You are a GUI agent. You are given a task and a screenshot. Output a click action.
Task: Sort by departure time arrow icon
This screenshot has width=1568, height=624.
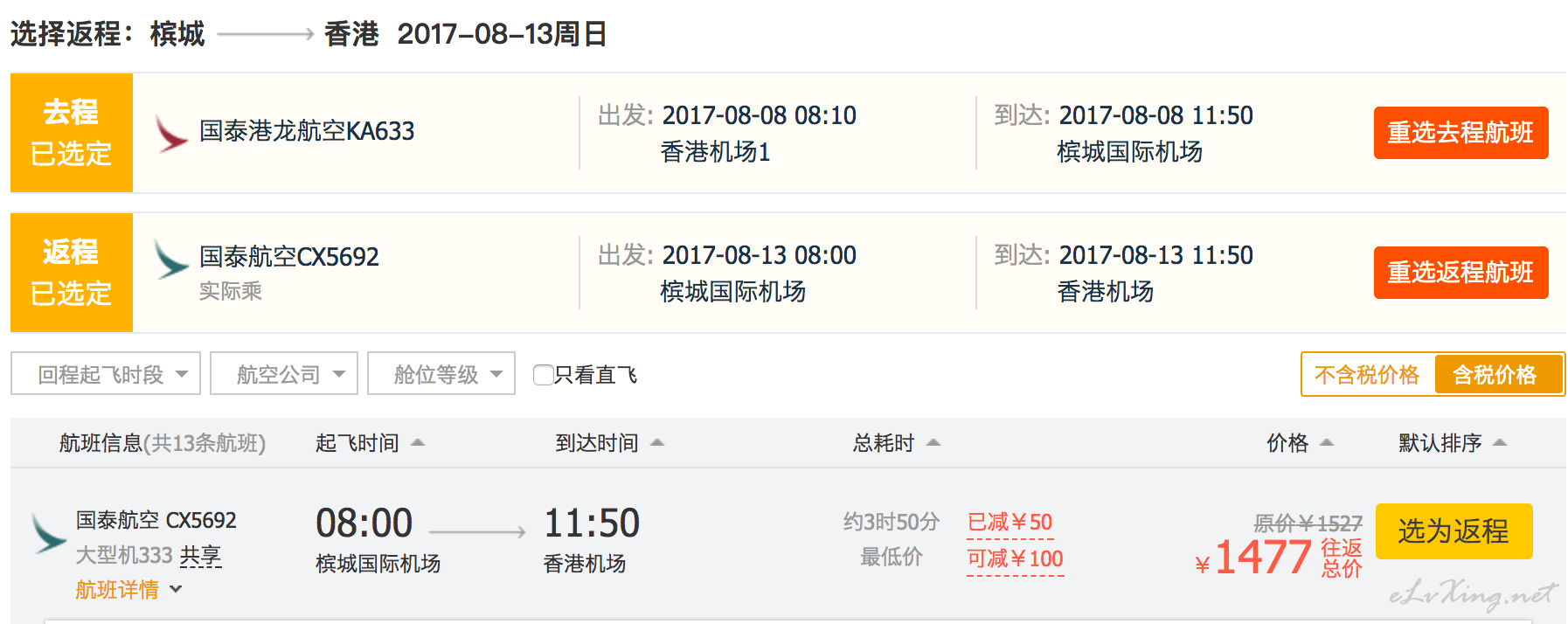pos(418,443)
